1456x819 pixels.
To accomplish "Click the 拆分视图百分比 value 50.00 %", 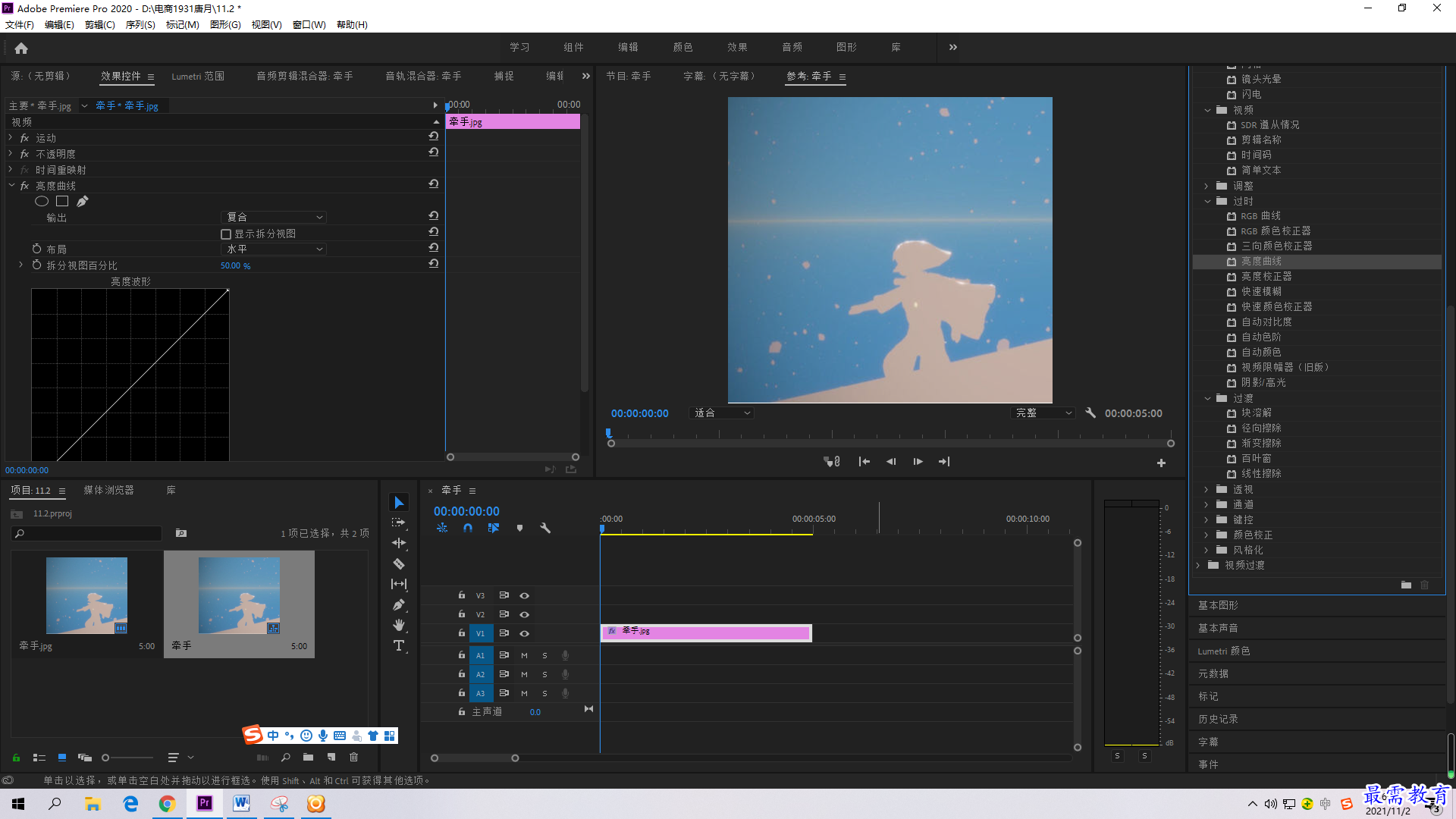I will (236, 265).
